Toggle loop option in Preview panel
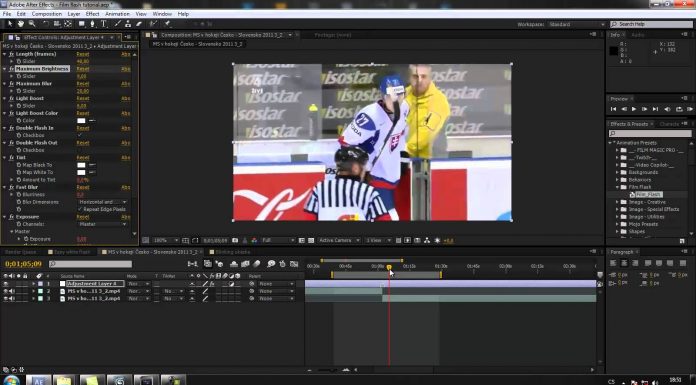The width and height of the screenshot is (696, 385). coord(679,109)
